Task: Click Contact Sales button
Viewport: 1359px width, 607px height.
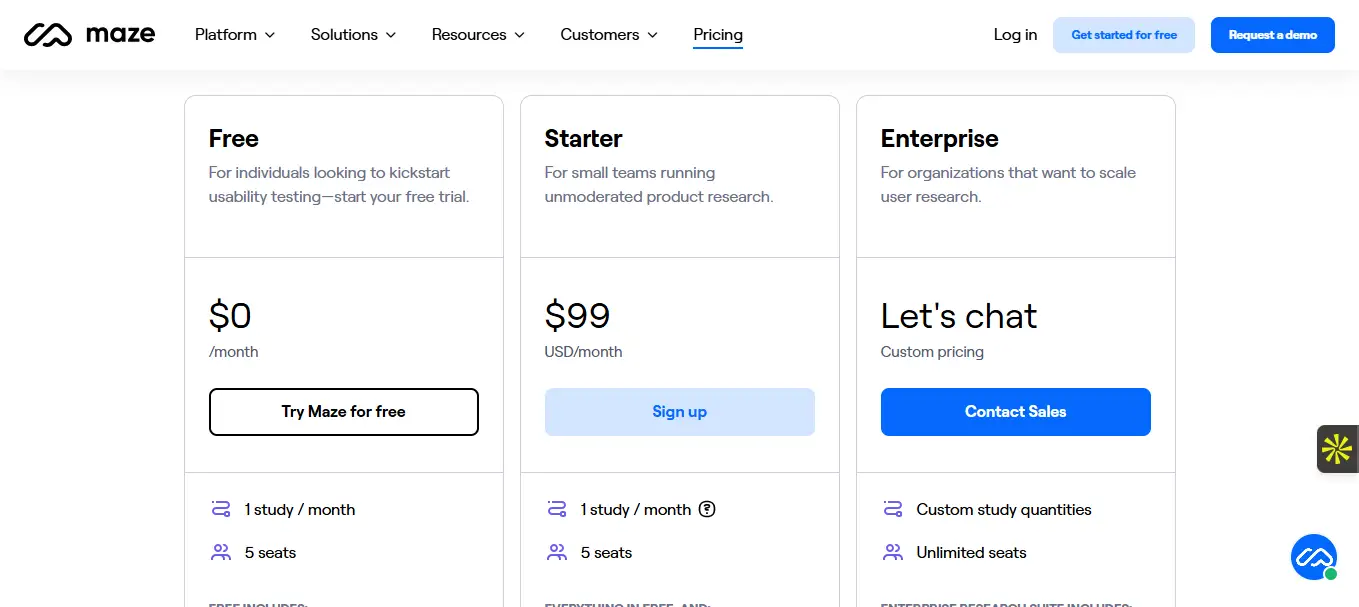Action: (x=1015, y=412)
